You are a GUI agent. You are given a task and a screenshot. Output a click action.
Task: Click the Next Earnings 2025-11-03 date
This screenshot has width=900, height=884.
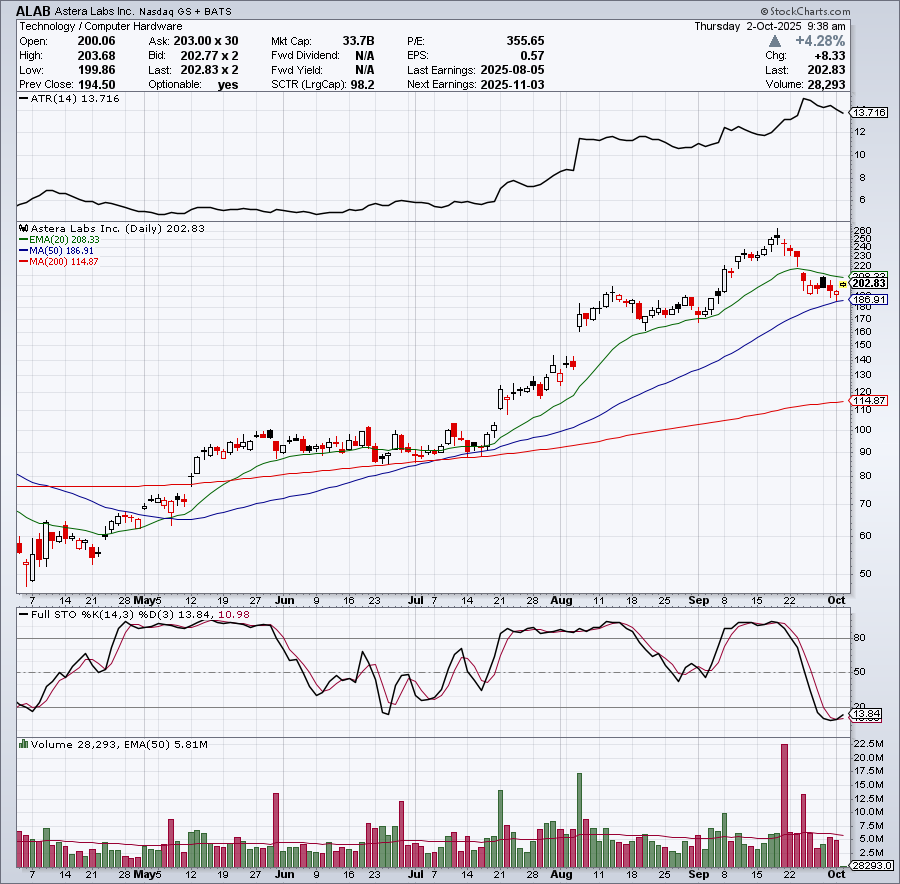coord(512,85)
